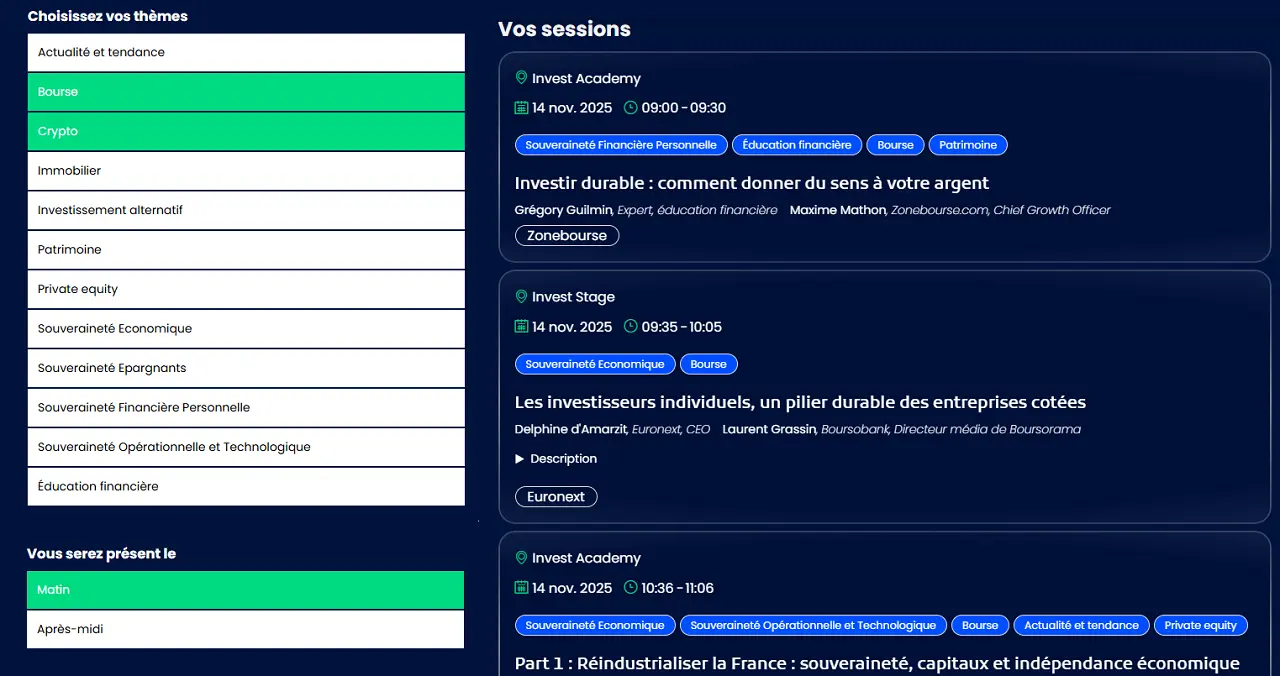Screen dimensions: 1280x676
Task: Click the clock icon next to 10:36 - 11:06
Action: [631, 588]
